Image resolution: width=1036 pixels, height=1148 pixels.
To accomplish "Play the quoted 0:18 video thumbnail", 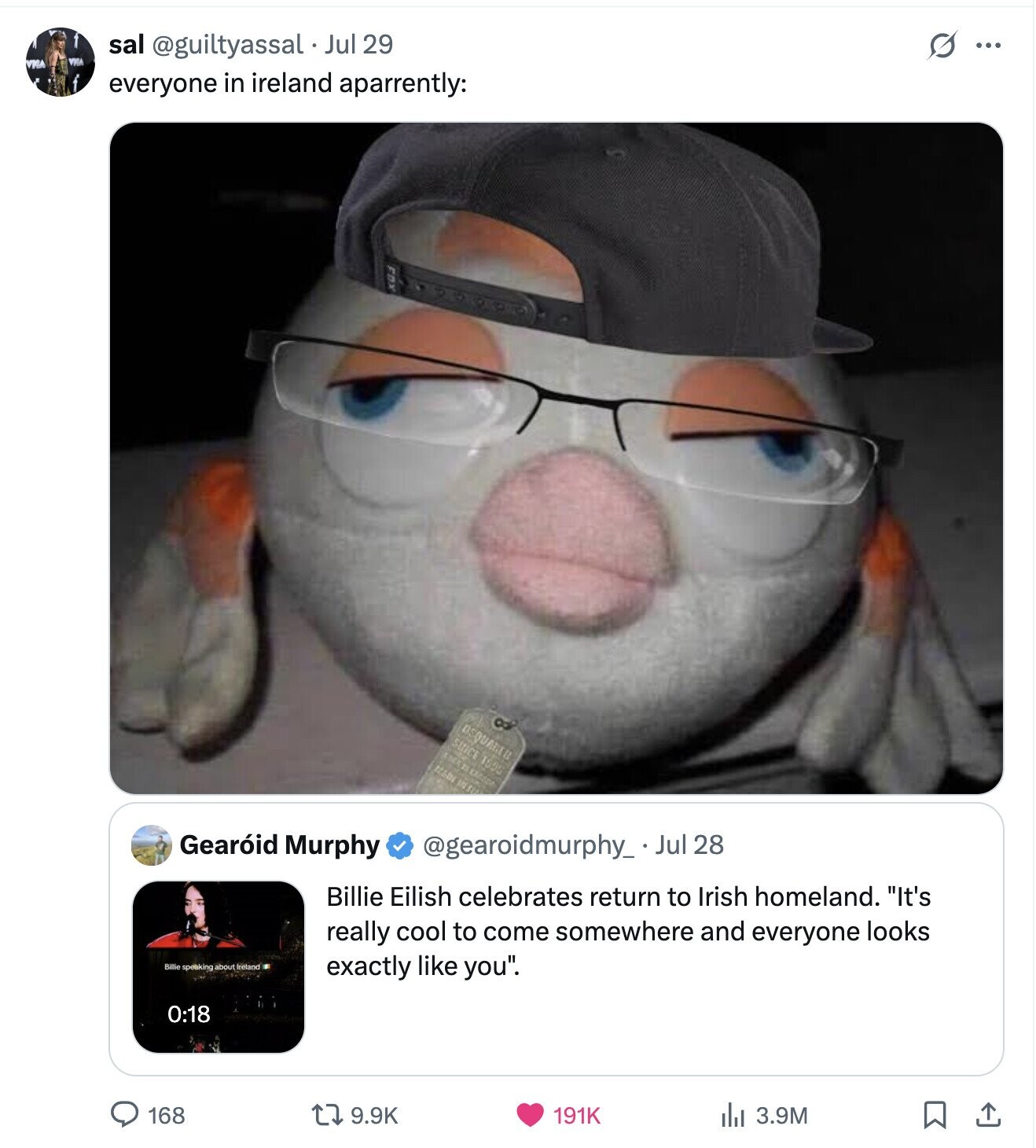I will point(219,966).
